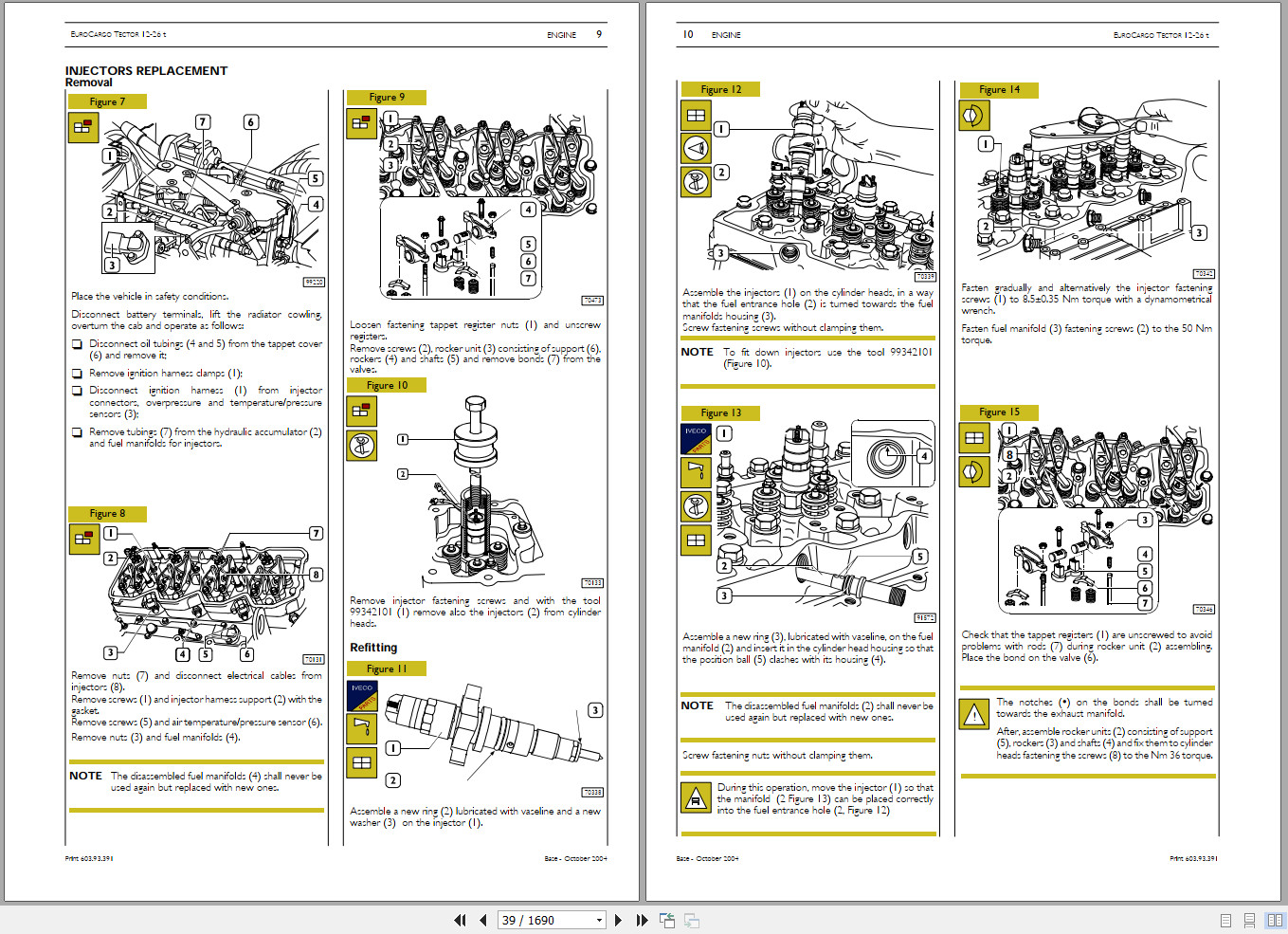Click the removal icon at top of Figure 10
The height and width of the screenshot is (934, 1288).
point(361,411)
